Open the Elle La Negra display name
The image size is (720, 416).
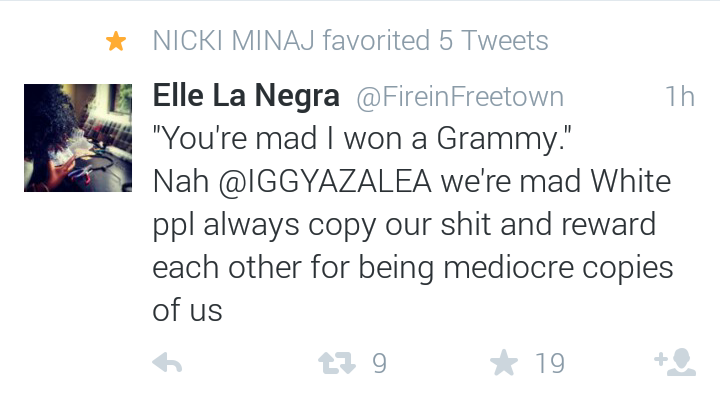click(x=246, y=96)
